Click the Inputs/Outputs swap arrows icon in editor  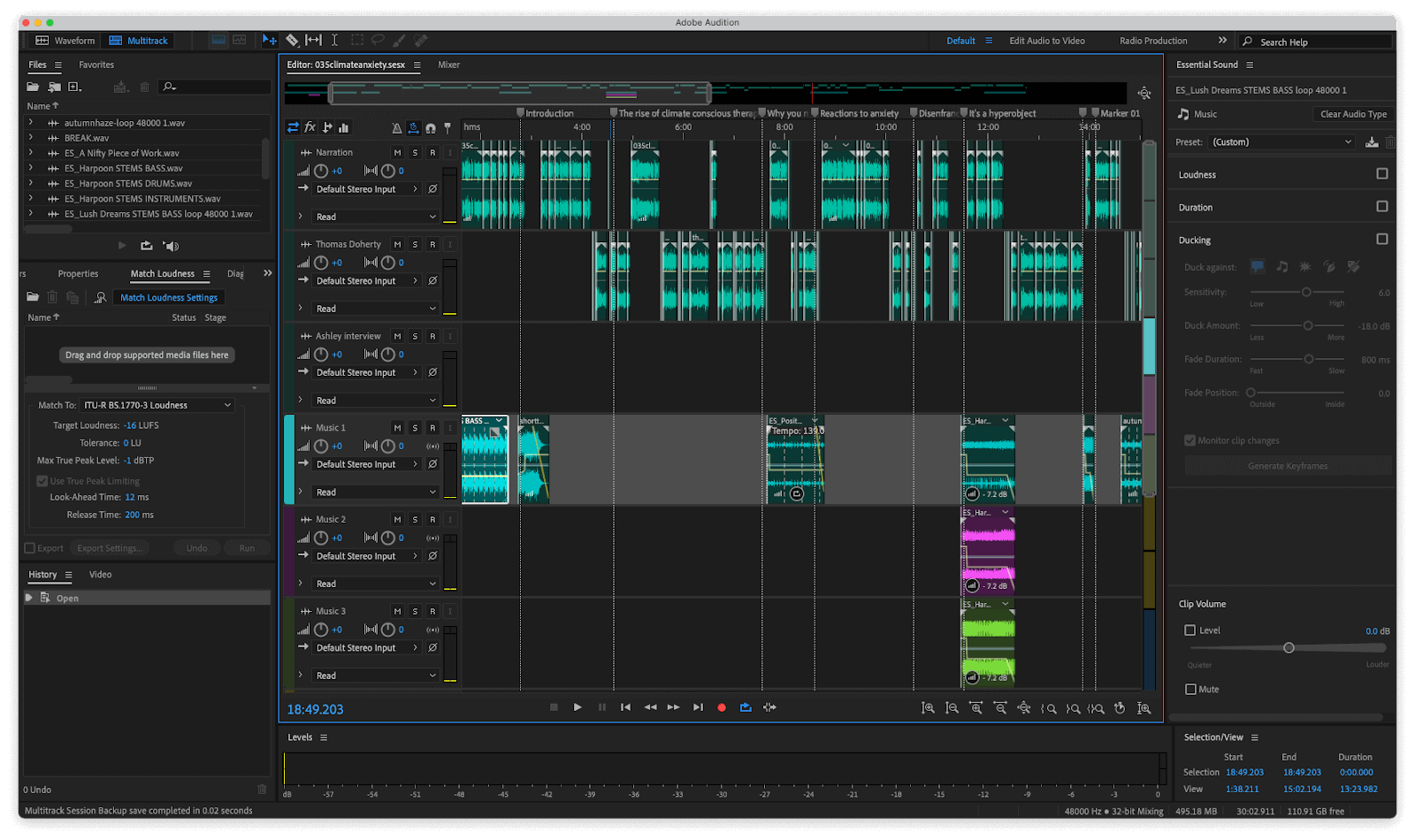pyautogui.click(x=293, y=127)
